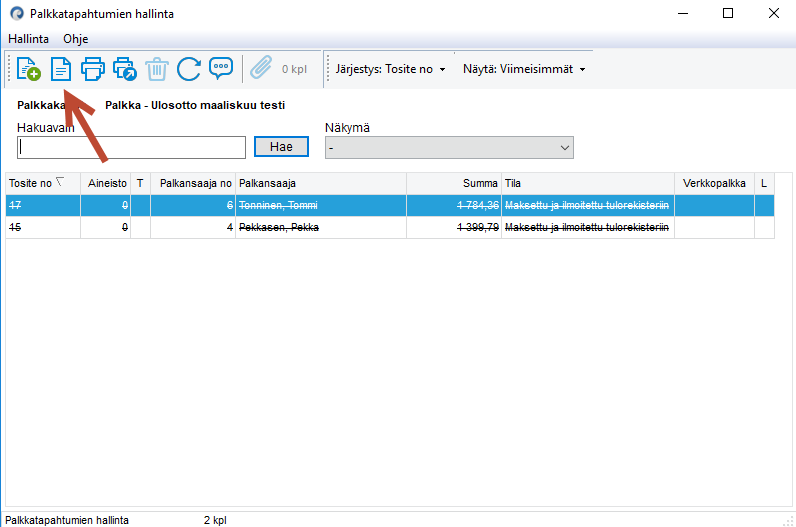The width and height of the screenshot is (796, 527).
Task: Click the Verkkopalkka column header
Action: 714,183
